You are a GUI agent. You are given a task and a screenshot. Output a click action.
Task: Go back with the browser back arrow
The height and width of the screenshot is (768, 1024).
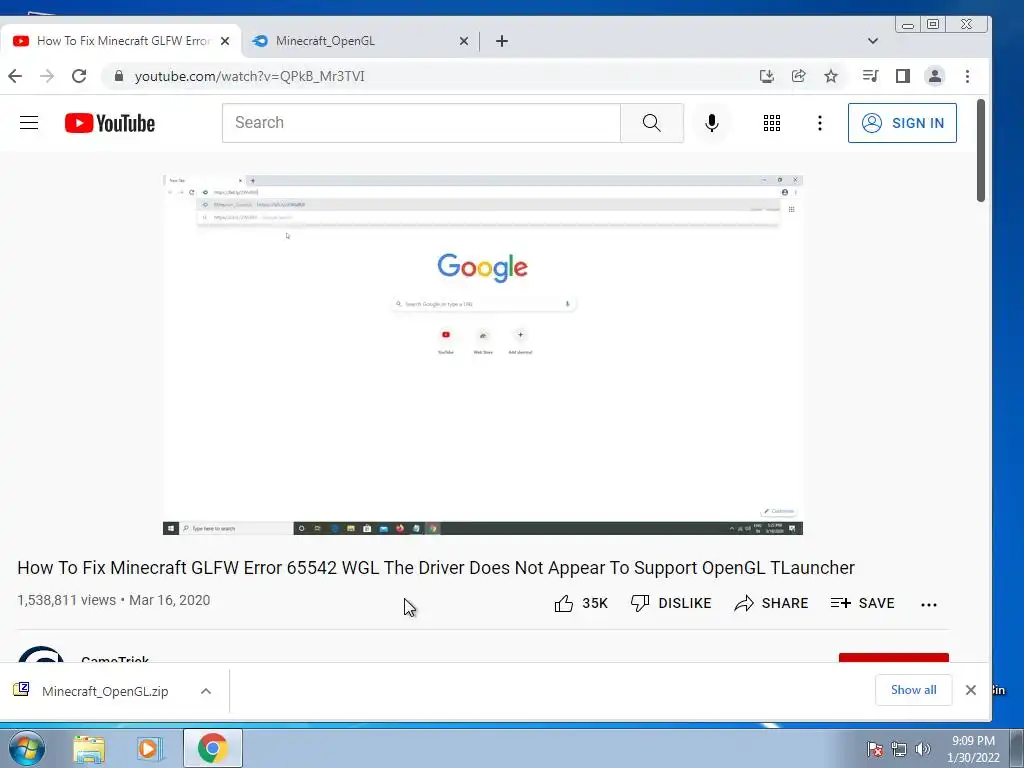pyautogui.click(x=15, y=76)
